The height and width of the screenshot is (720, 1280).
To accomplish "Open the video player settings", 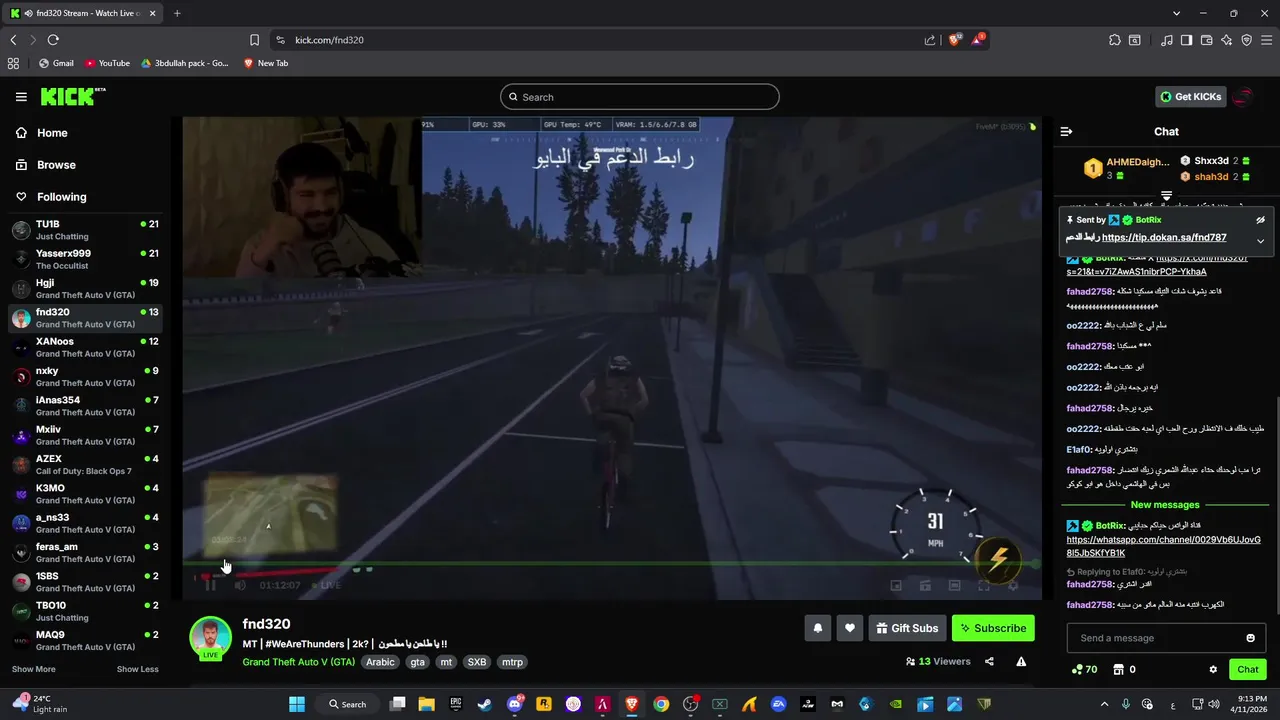I will coord(1013,585).
